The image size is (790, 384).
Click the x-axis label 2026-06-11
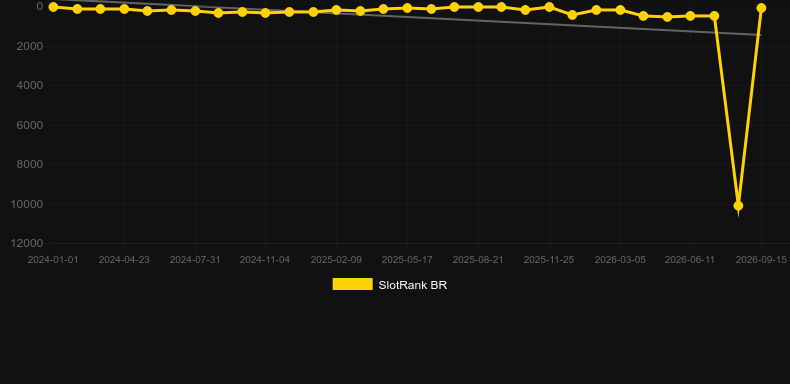[690, 260]
